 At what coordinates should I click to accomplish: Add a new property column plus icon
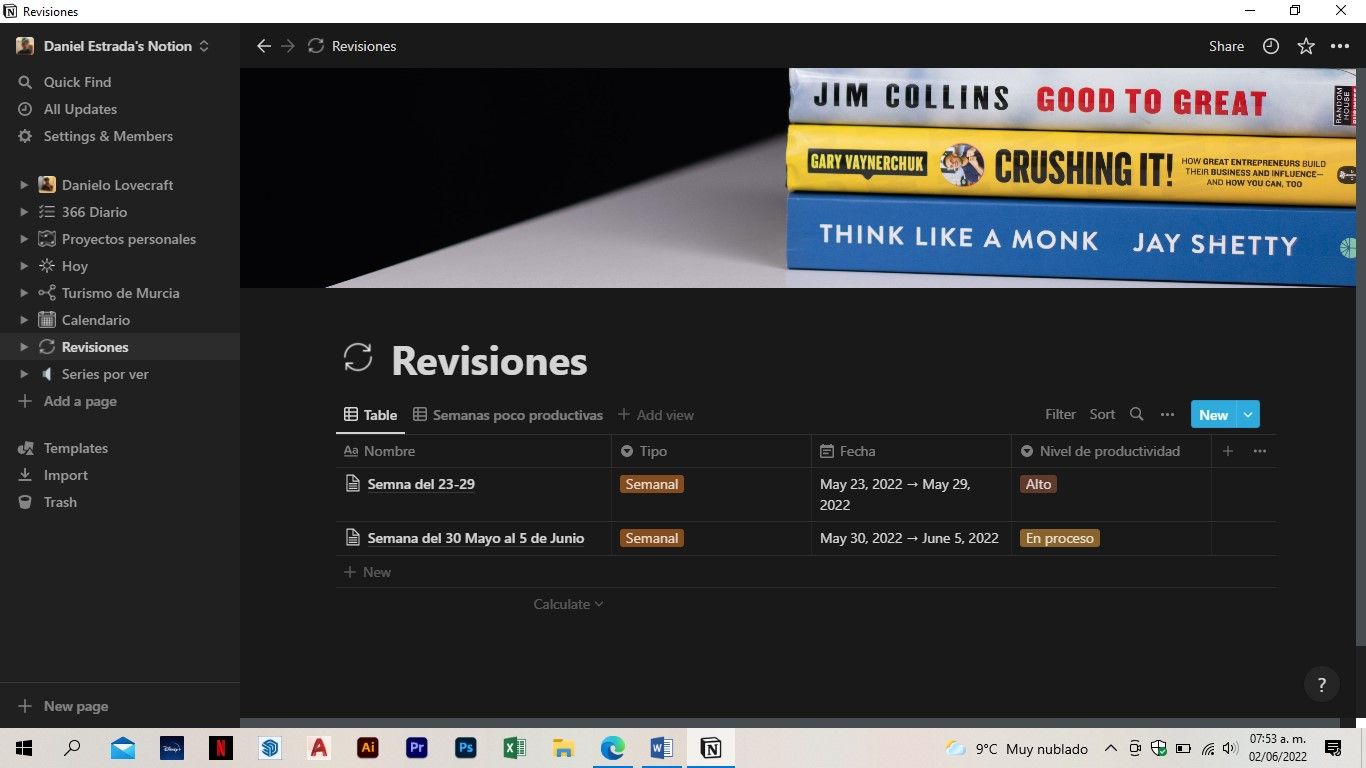coord(1228,451)
